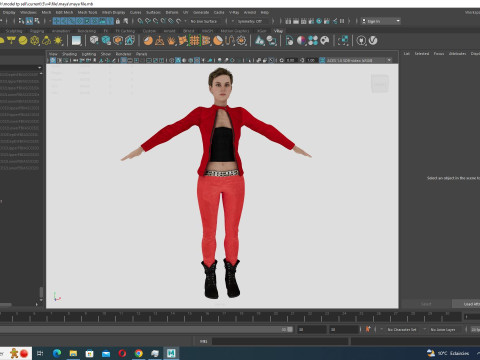
Task: Select the VRay shelf tab
Action: click(x=278, y=31)
